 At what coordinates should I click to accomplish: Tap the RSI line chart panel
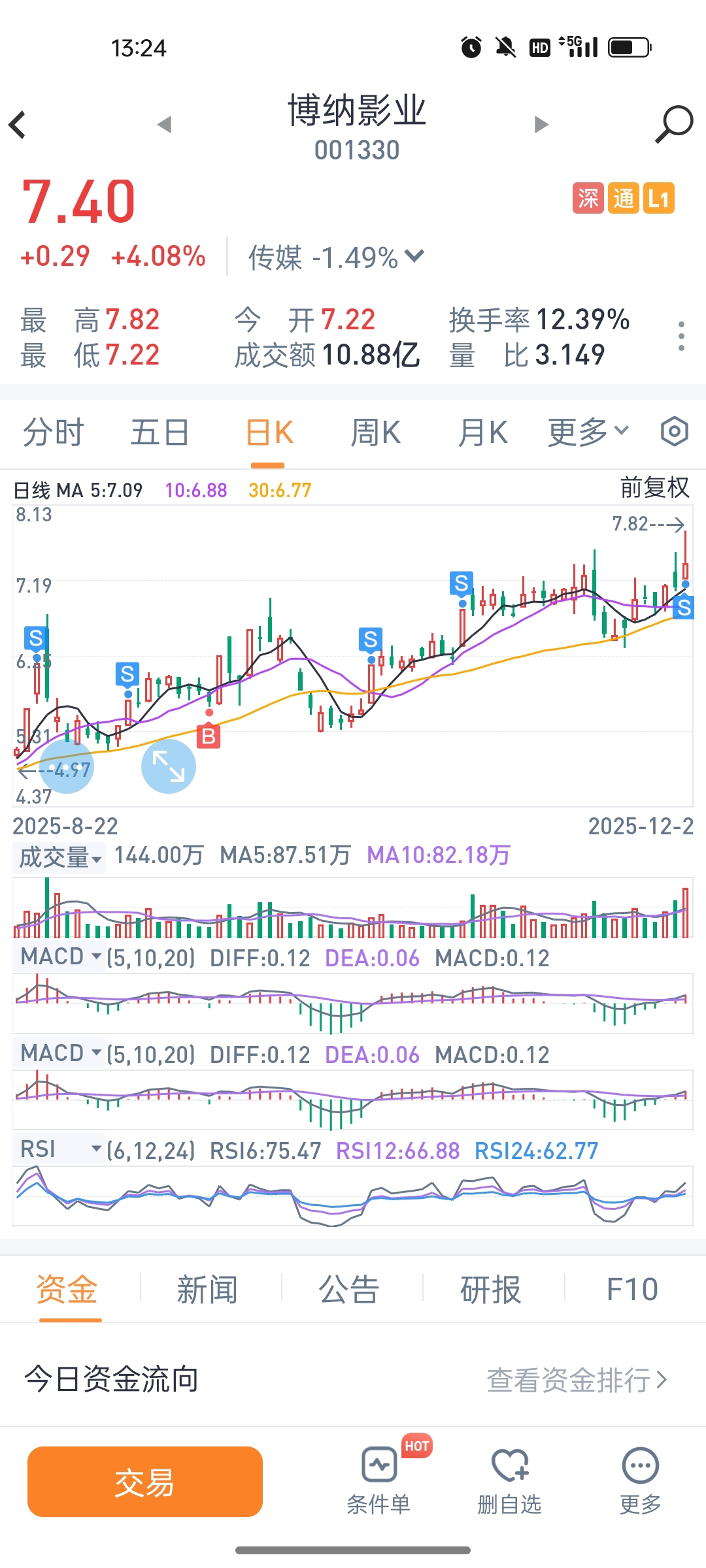click(353, 1196)
